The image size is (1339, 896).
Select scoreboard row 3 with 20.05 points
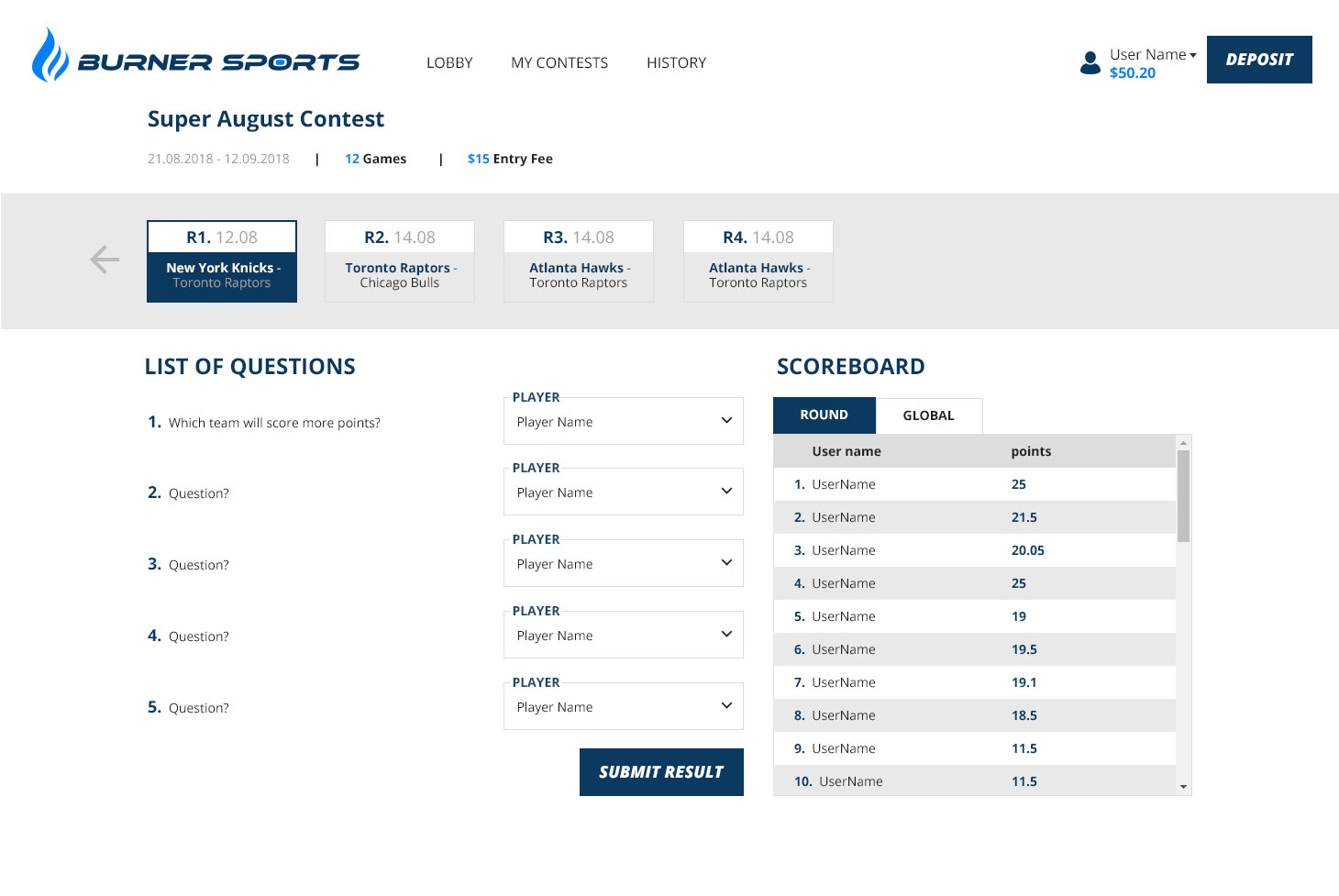[x=974, y=550]
